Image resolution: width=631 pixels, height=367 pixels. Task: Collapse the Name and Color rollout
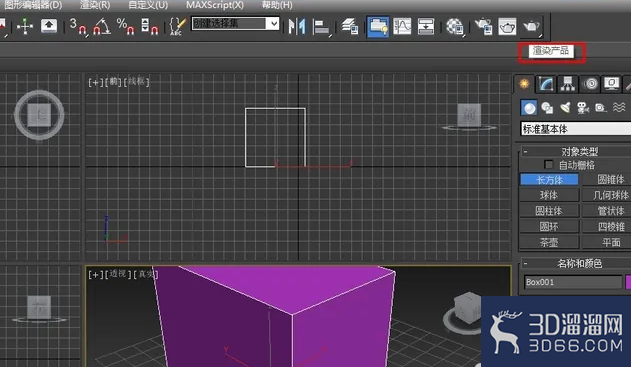pyautogui.click(x=525, y=264)
